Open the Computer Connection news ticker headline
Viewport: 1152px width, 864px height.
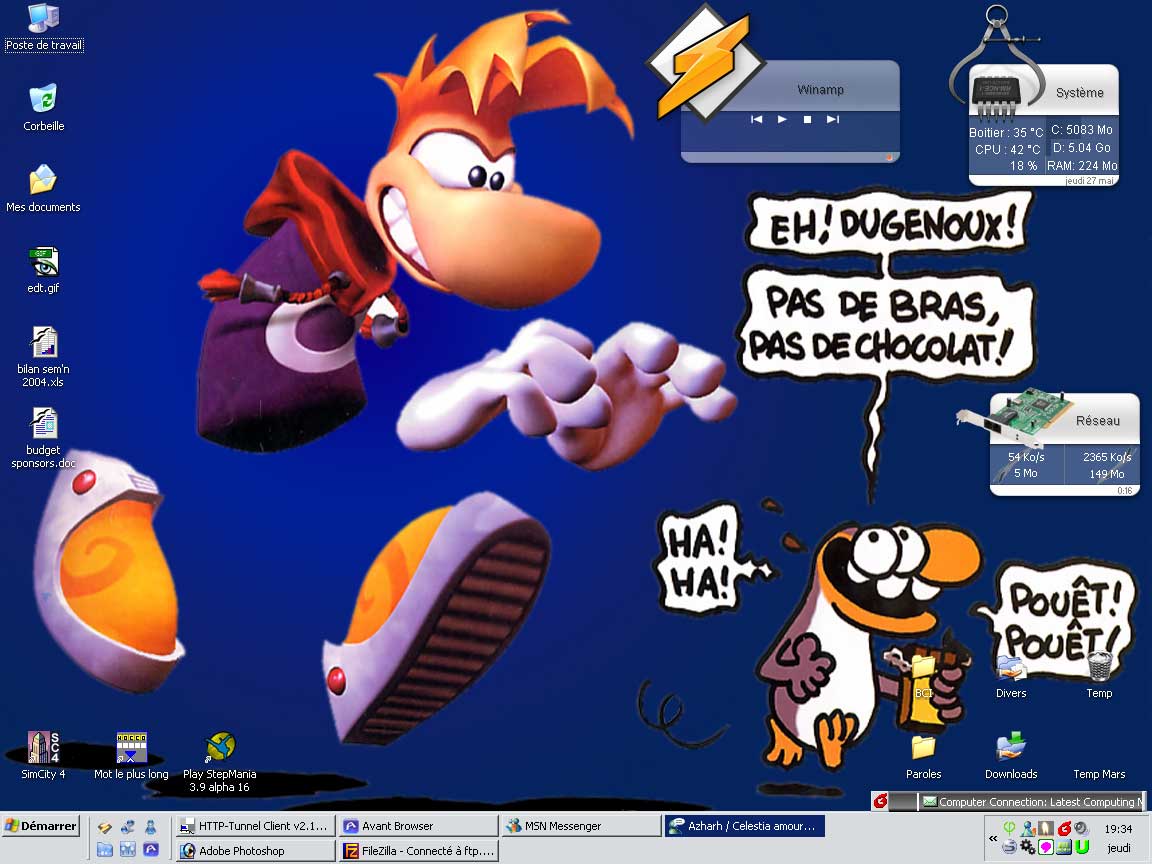click(1041, 802)
